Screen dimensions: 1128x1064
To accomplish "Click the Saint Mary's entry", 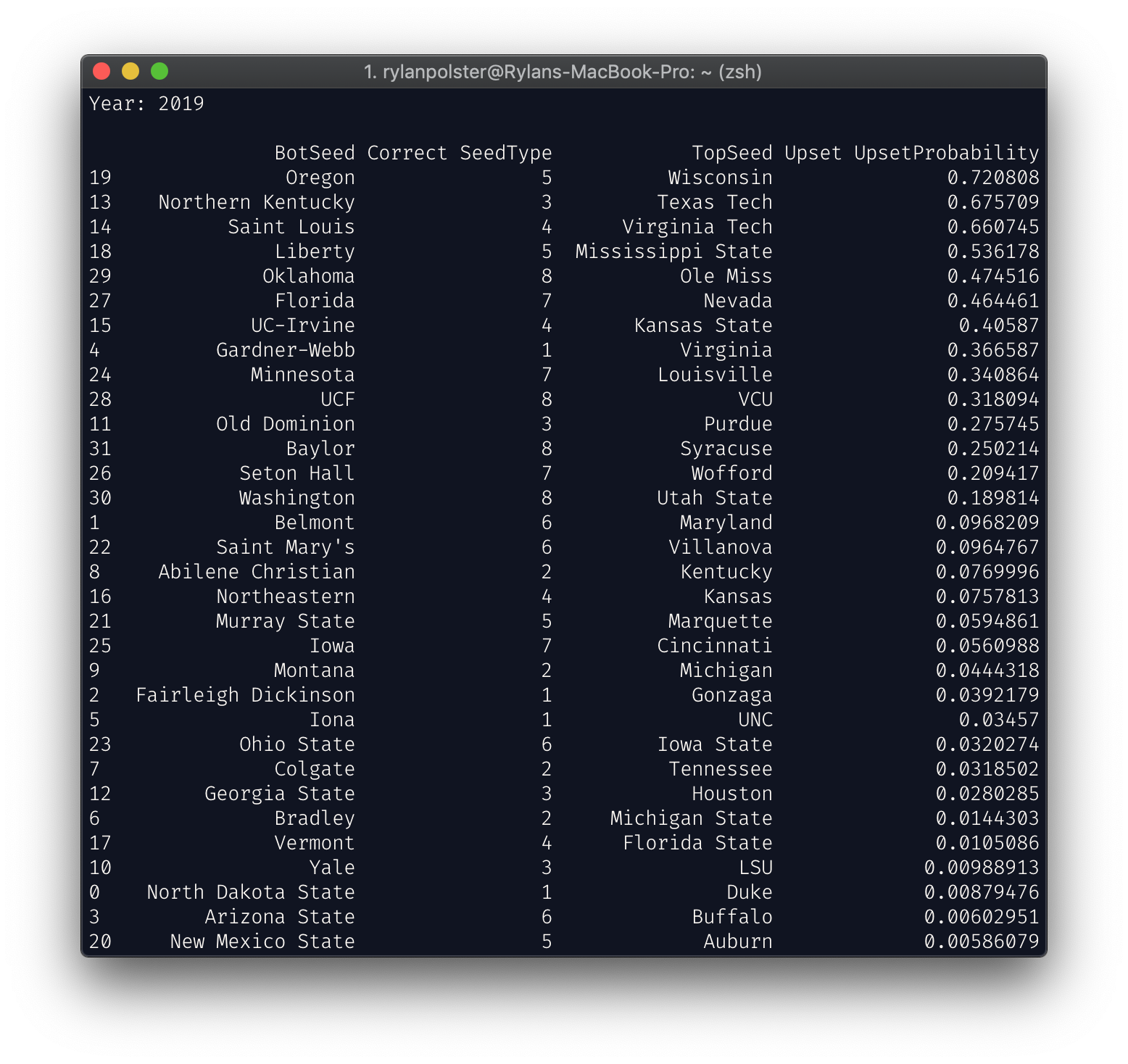I will (286, 547).
